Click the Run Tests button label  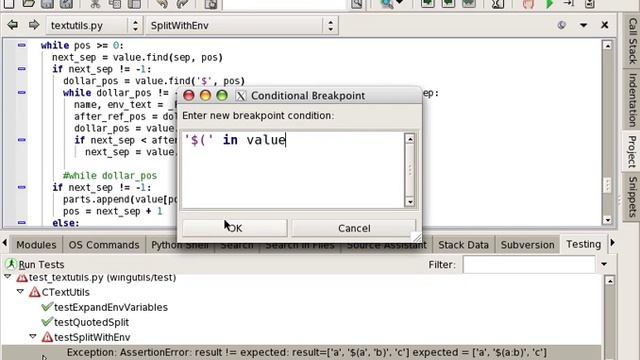pos(41,264)
